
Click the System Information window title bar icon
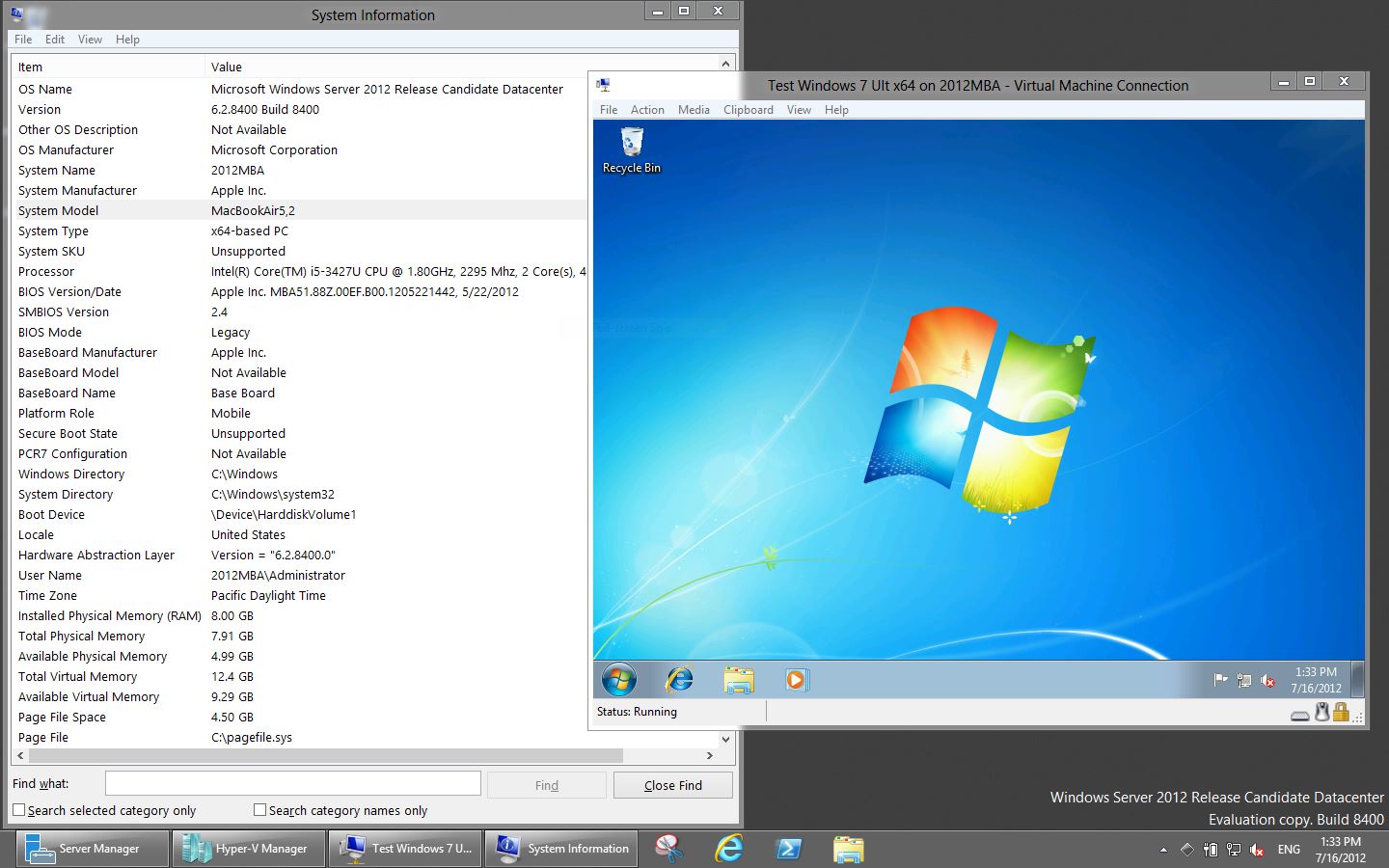[16, 14]
